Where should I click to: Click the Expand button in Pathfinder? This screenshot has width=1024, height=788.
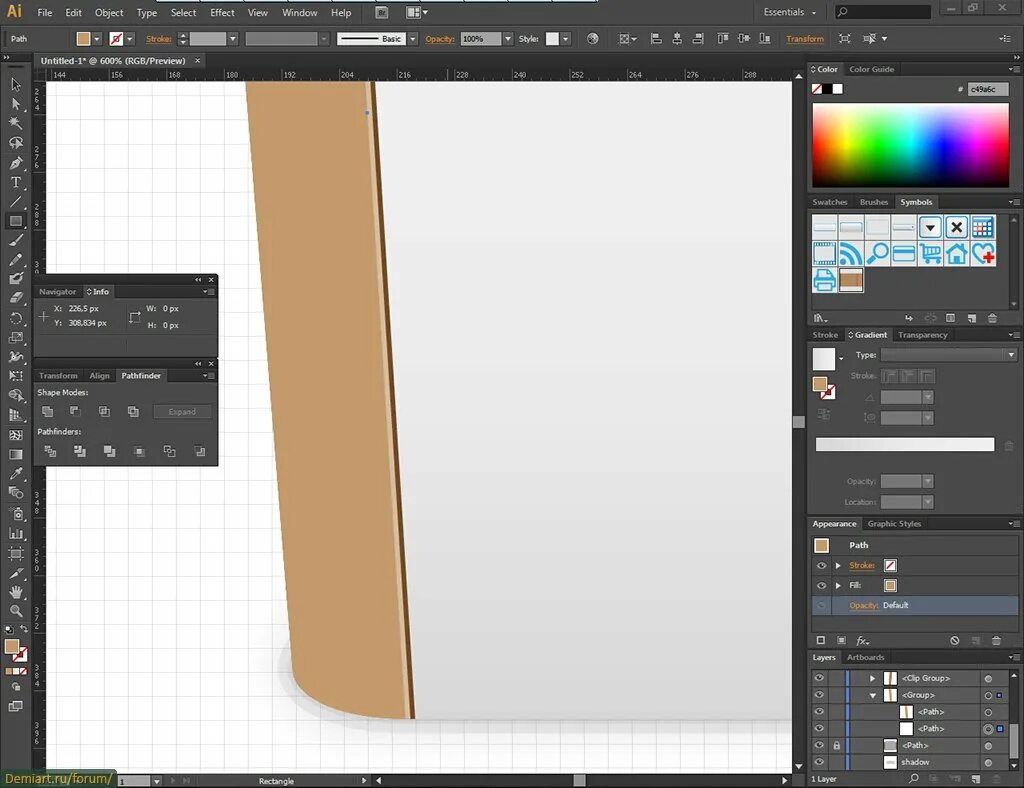click(182, 411)
